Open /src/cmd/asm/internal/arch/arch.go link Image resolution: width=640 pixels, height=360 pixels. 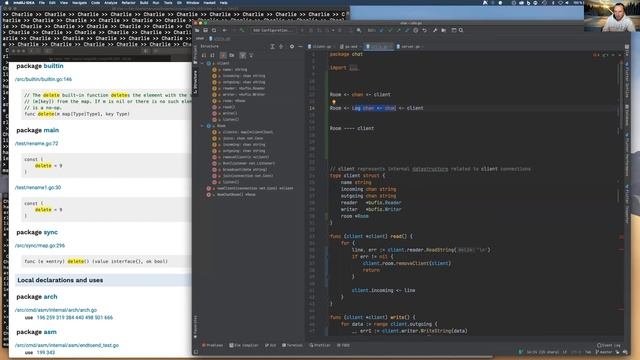(x=56, y=310)
